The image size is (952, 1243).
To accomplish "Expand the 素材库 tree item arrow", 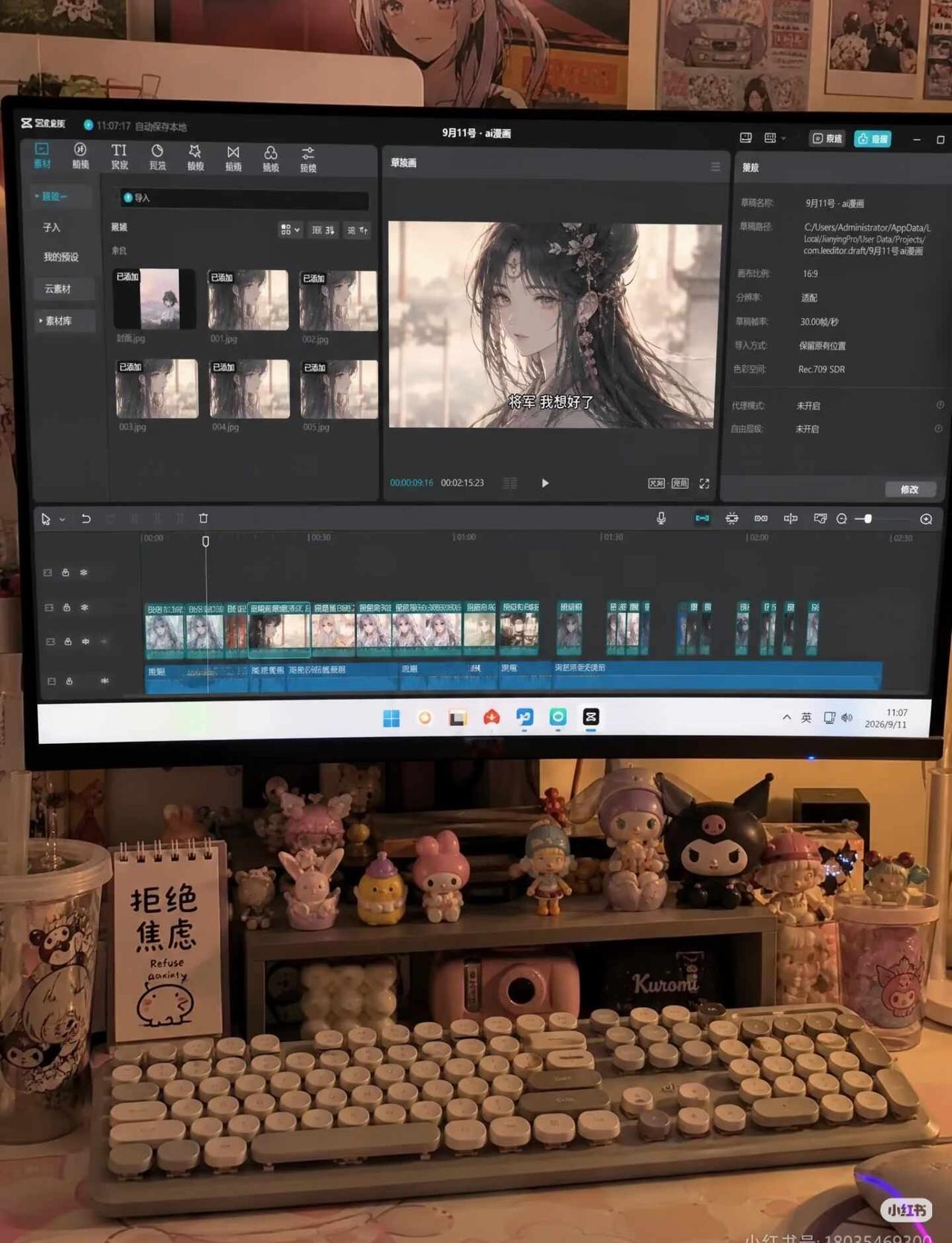I will [40, 321].
